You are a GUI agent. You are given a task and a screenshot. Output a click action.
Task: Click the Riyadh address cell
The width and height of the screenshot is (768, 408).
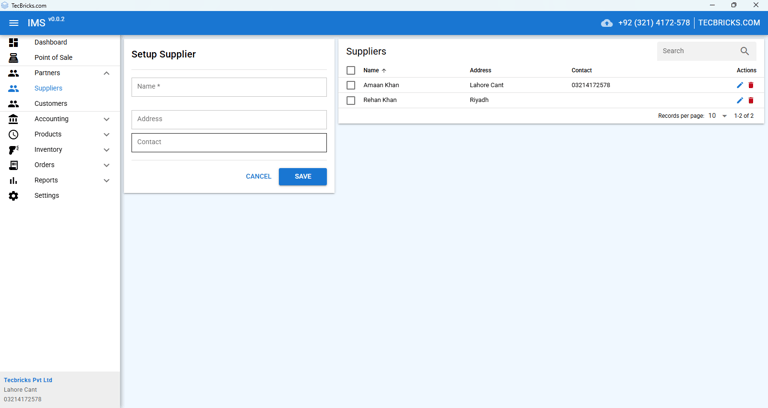[x=479, y=100]
